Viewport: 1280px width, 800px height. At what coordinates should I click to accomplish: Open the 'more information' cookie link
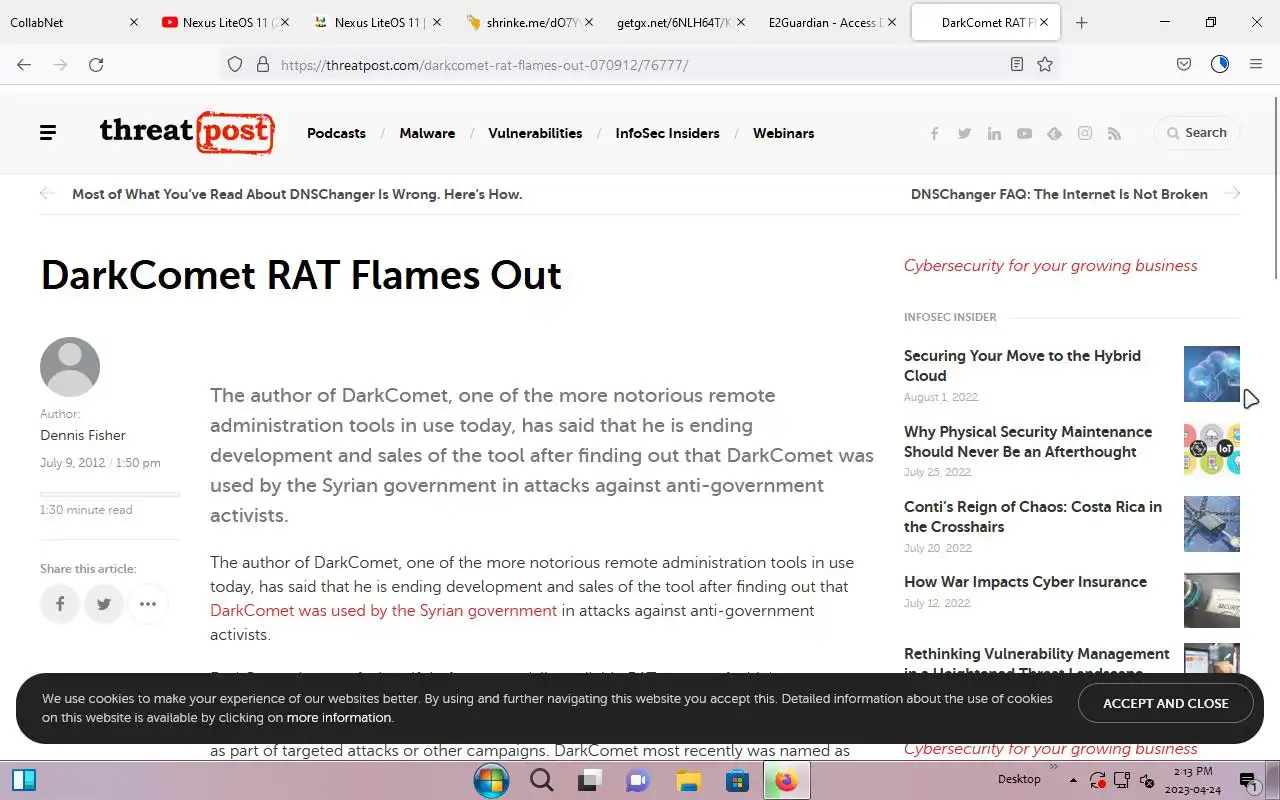click(x=339, y=718)
